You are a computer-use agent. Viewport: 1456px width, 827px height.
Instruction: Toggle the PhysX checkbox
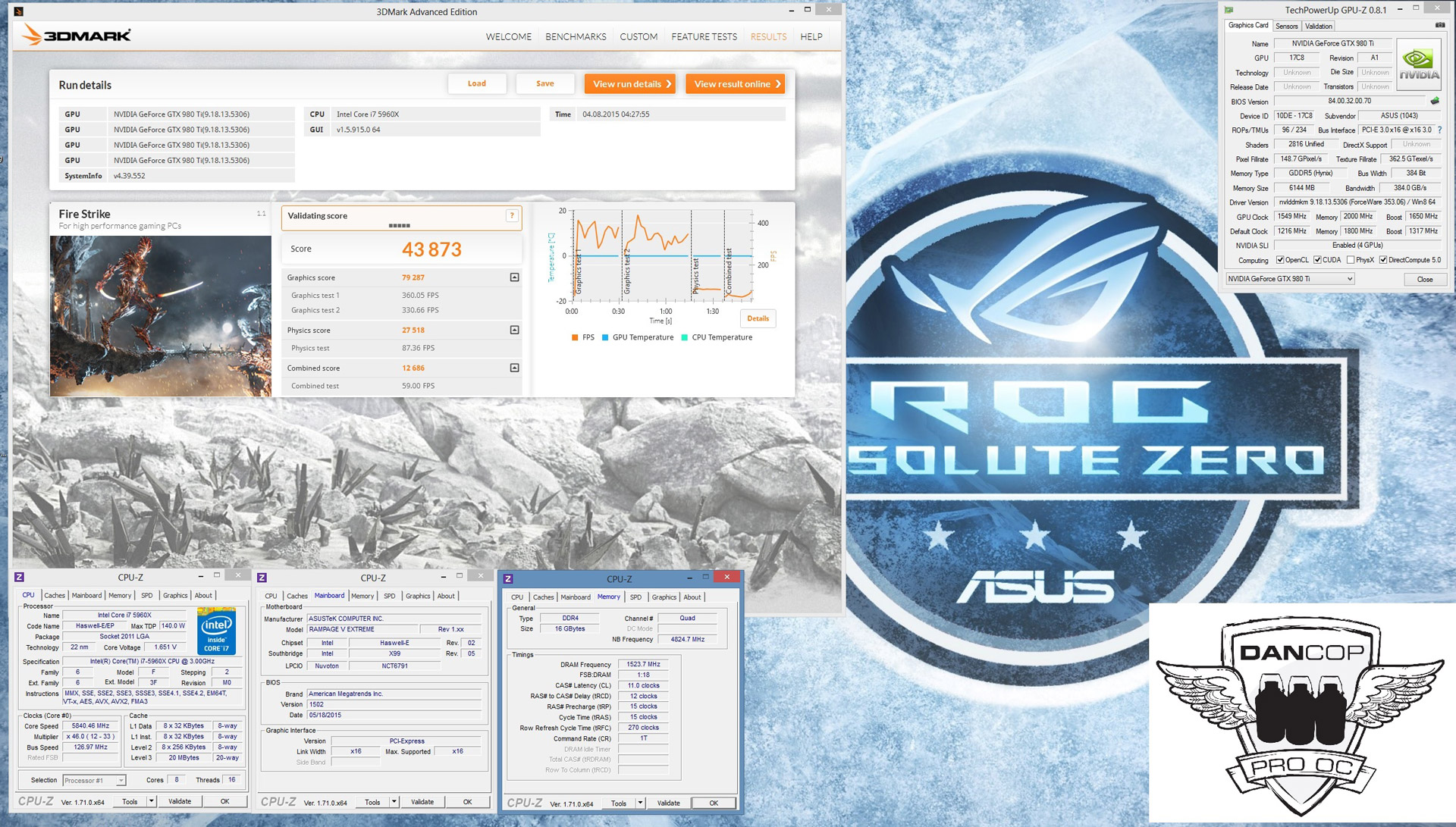tap(1351, 260)
